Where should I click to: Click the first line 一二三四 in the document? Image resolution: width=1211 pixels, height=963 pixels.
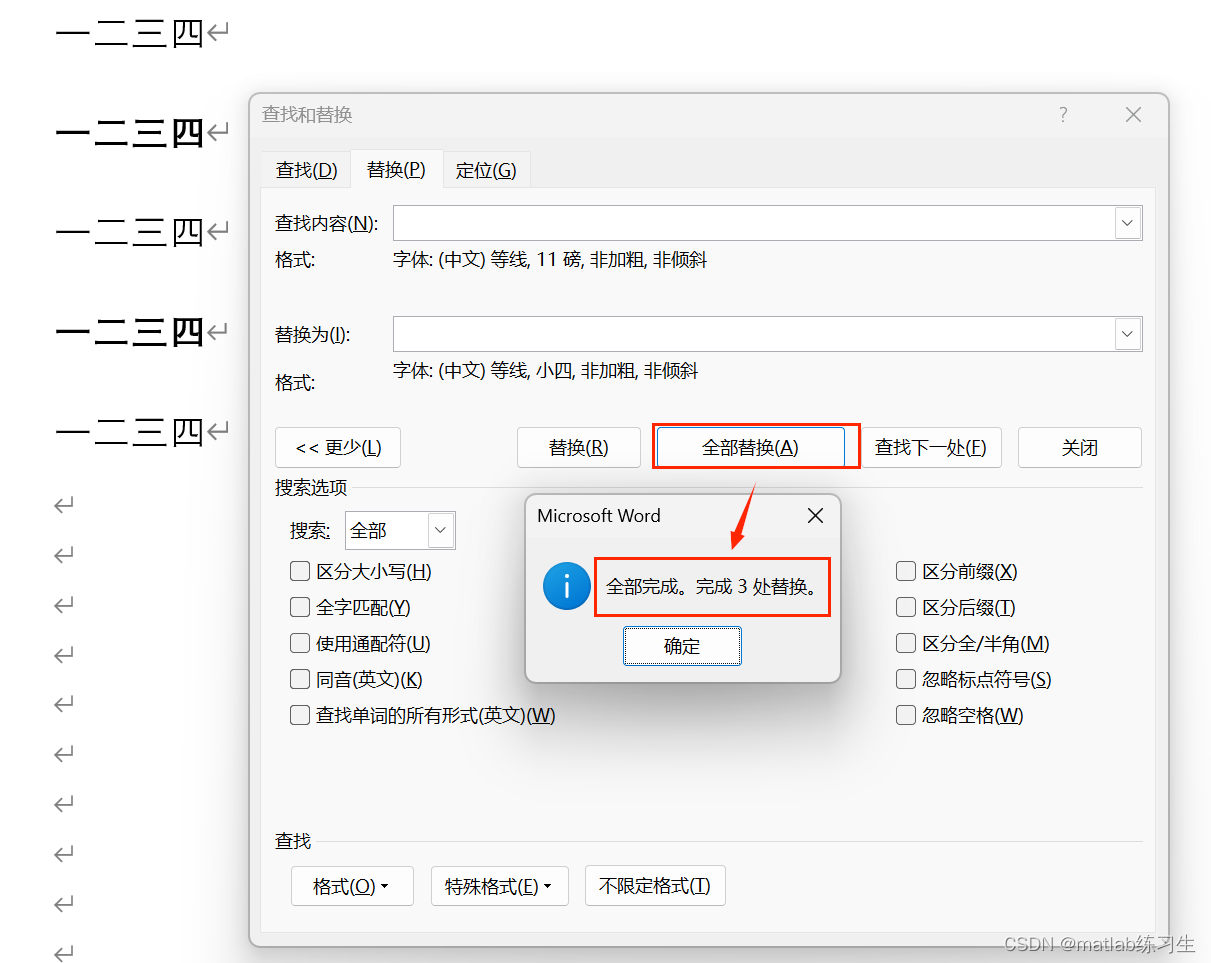click(130, 34)
